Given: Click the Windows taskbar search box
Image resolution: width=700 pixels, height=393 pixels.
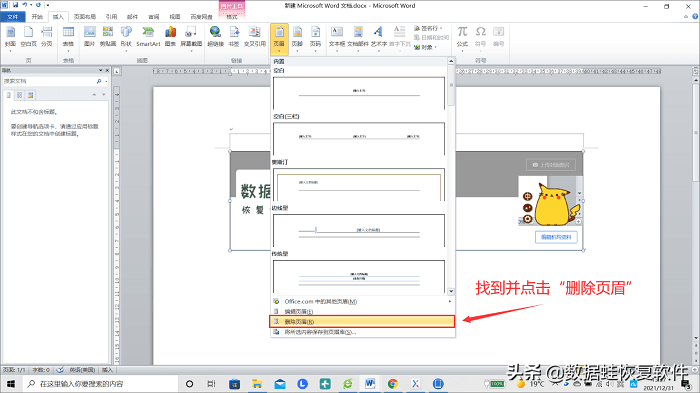Looking at the screenshot, I should point(100,384).
